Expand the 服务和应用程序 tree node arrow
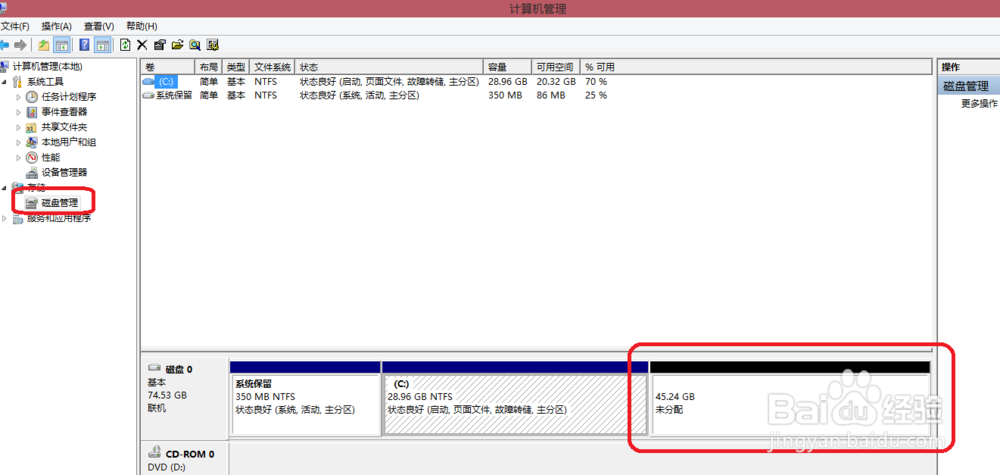This screenshot has width=1000, height=475. (x=4, y=219)
